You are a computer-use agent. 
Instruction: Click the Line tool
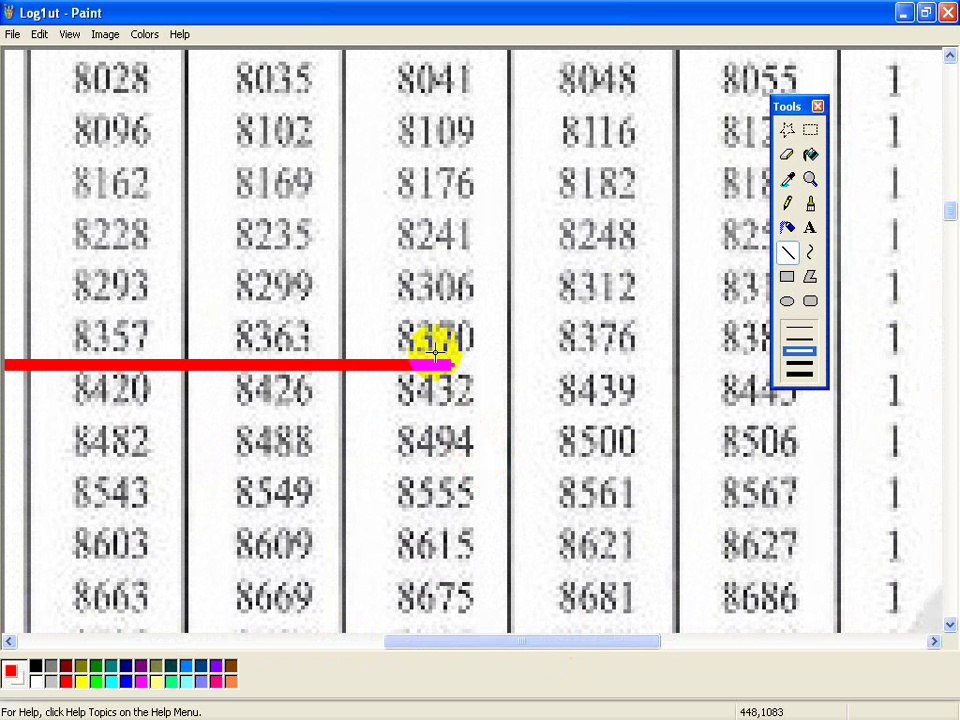click(x=787, y=252)
